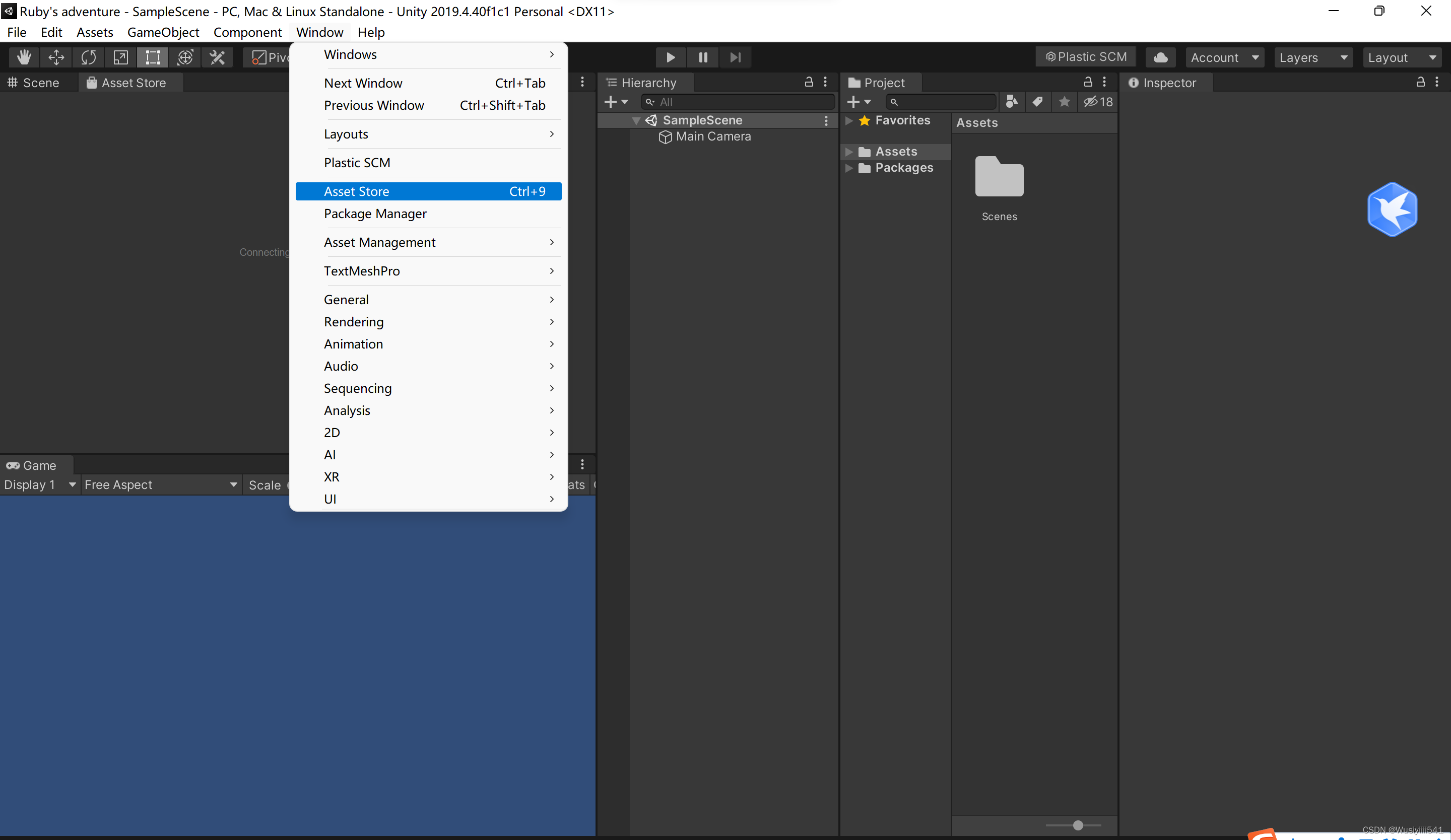Image resolution: width=1451 pixels, height=840 pixels.
Task: Expand the Packages folder tree arrow
Action: coord(849,168)
